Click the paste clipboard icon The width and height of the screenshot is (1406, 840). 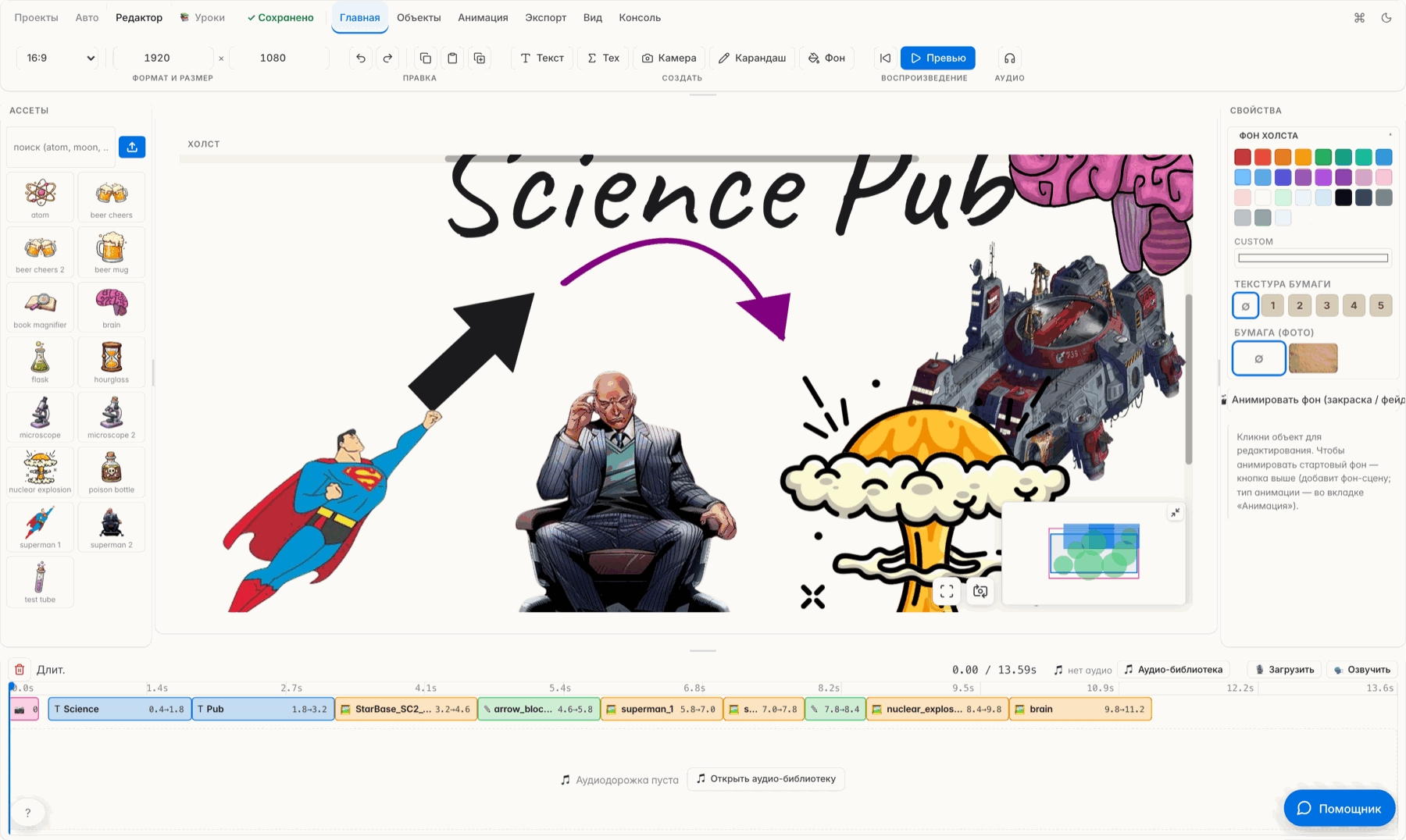pyautogui.click(x=452, y=58)
